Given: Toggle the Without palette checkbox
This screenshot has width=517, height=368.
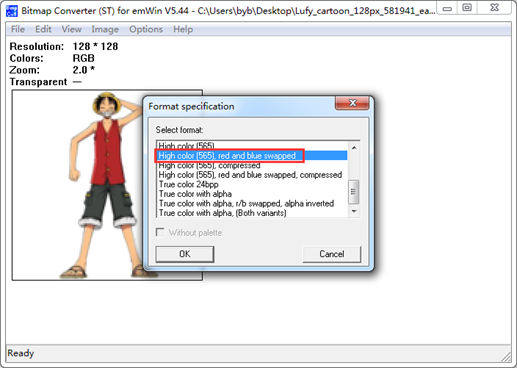Looking at the screenshot, I should click(160, 232).
